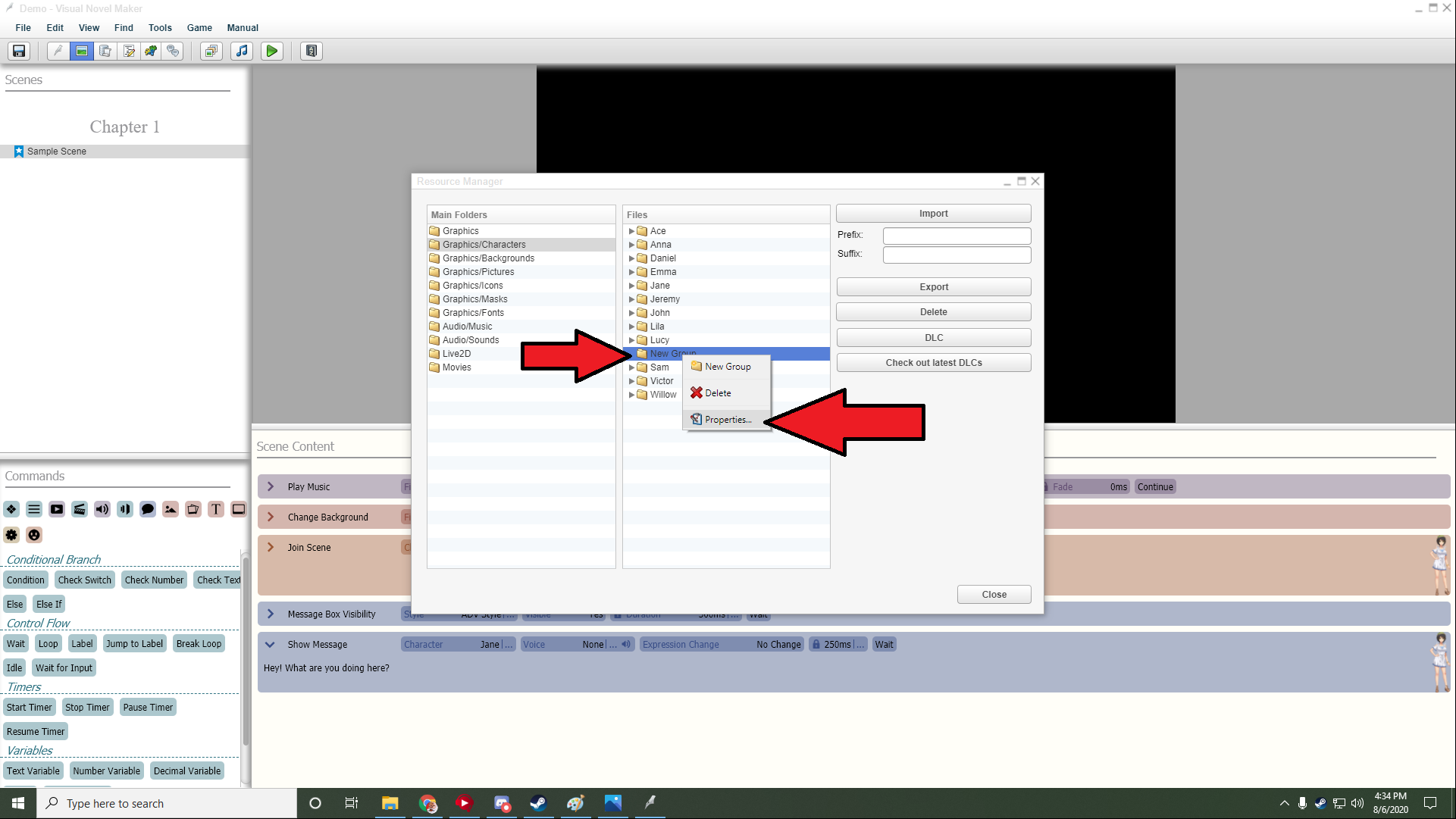This screenshot has width=1456, height=819.
Task: Choose Properties... in the context menu
Action: coord(728,420)
